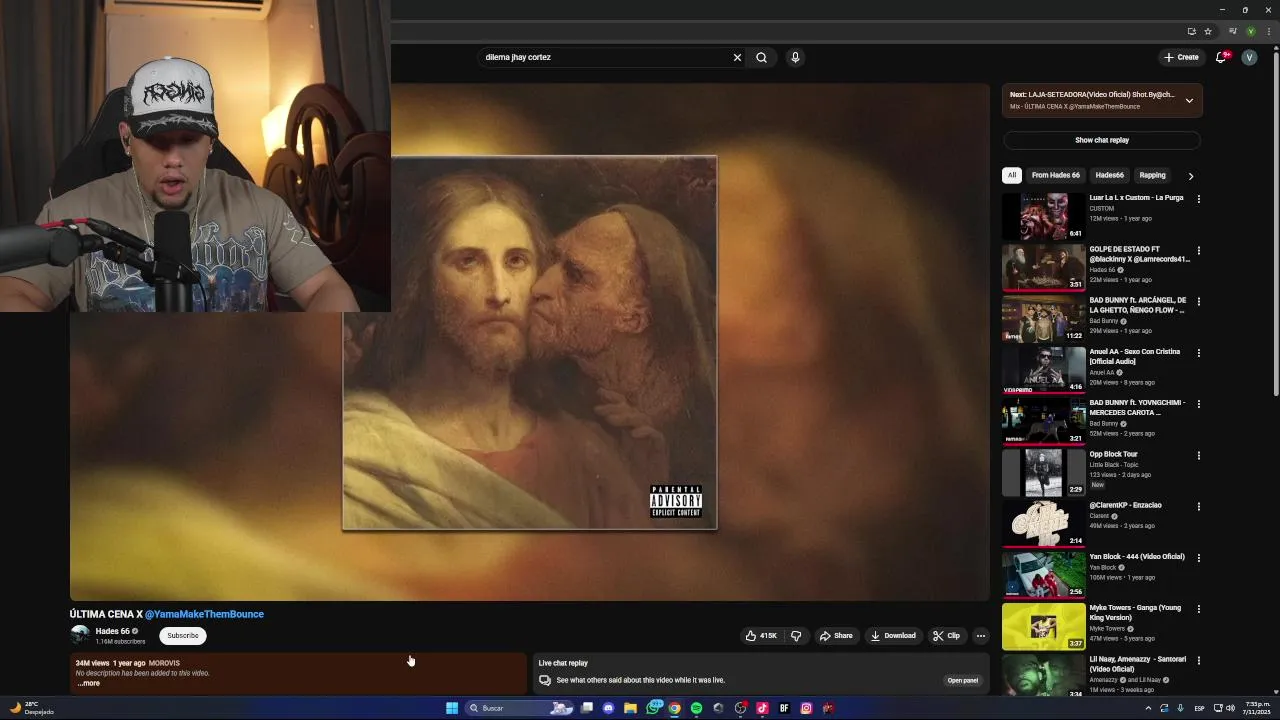The image size is (1280, 720).
Task: Open the BF app in taskbar
Action: (784, 708)
